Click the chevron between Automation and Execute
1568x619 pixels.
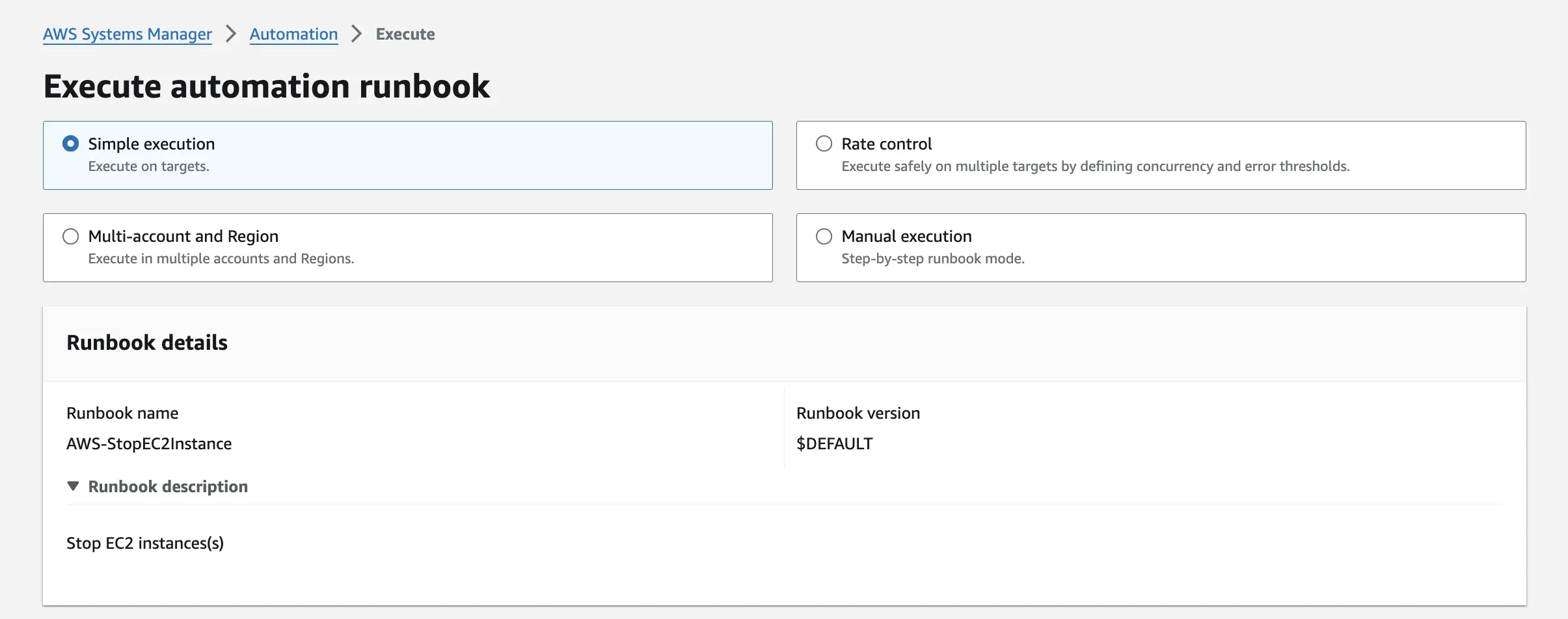[x=355, y=33]
